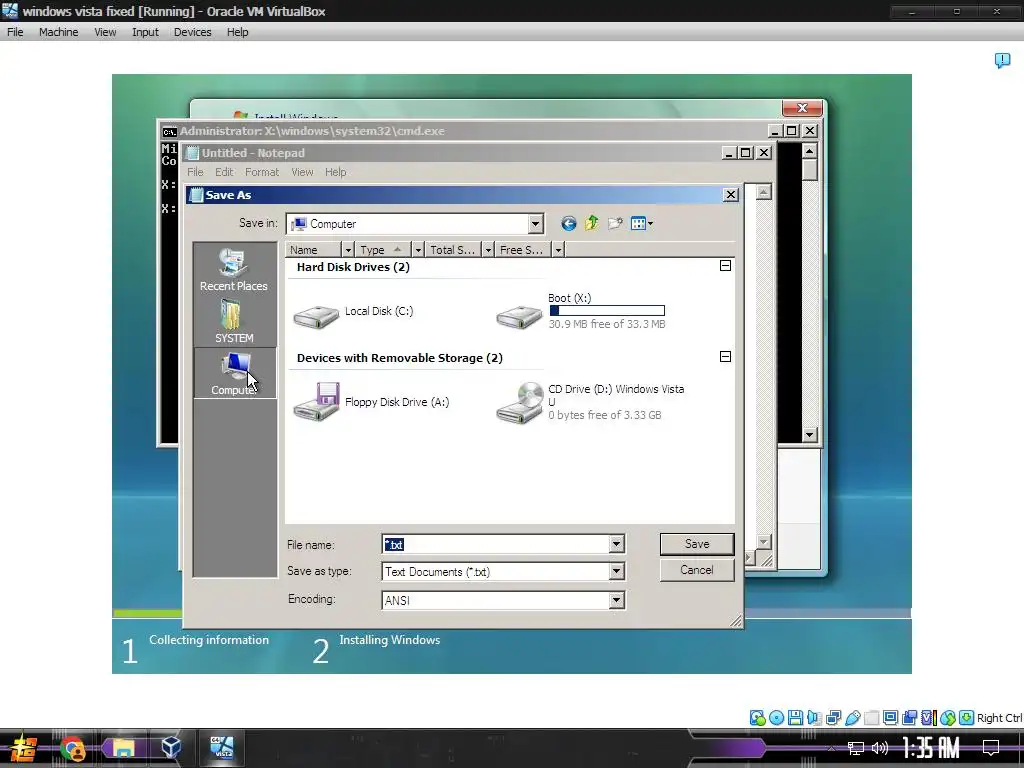This screenshot has height=768, width=1024.
Task: Expand the Encoding dropdown showing ANSI
Action: tap(616, 600)
